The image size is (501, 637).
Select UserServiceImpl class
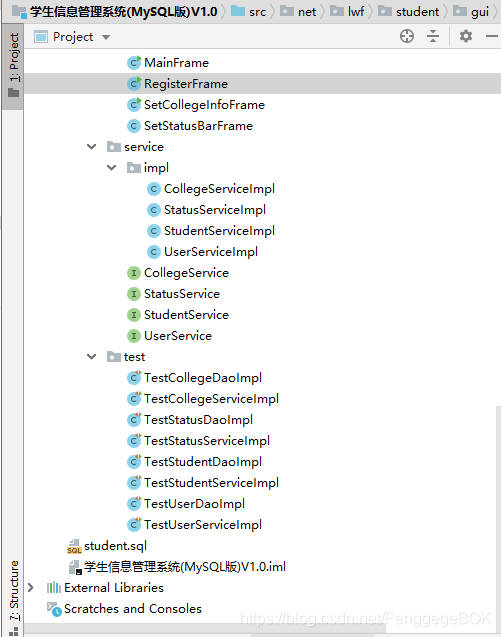point(211,252)
